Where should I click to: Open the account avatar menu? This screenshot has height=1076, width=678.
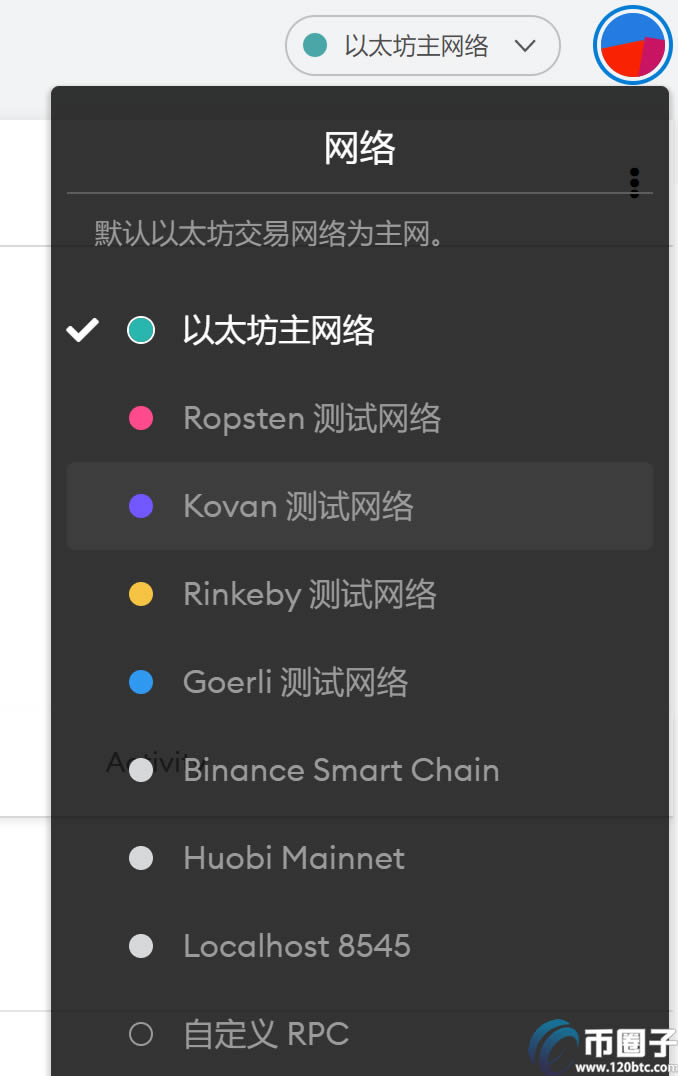coord(632,46)
